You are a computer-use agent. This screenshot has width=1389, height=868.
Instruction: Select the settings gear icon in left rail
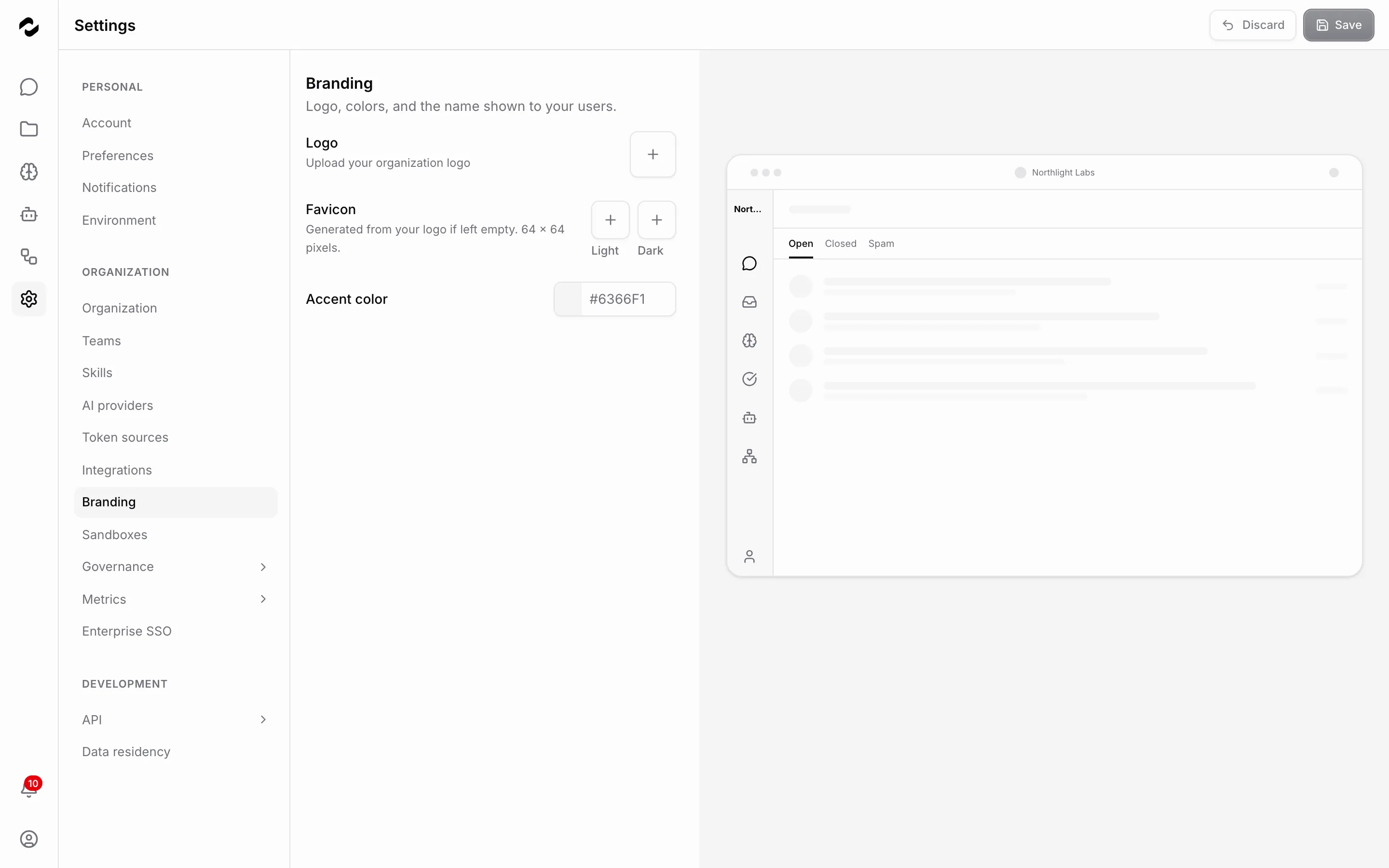coord(29,298)
